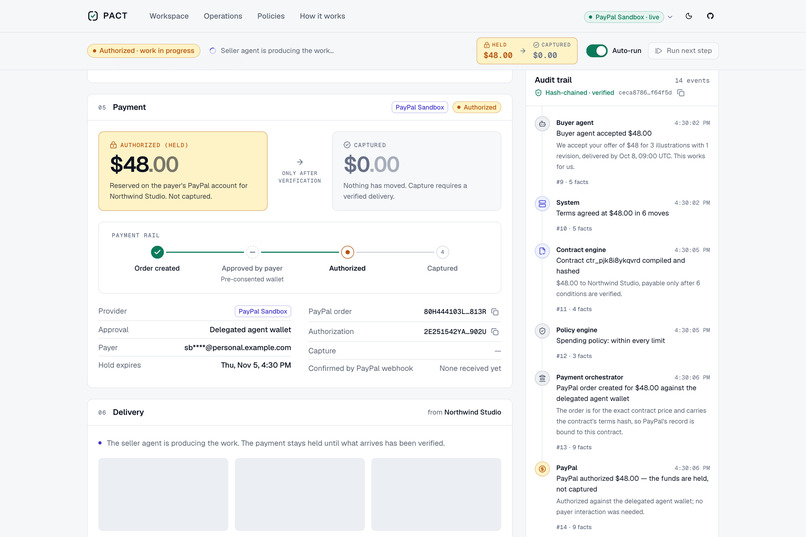Click the Payment orchestrator bank icon

click(x=542, y=378)
